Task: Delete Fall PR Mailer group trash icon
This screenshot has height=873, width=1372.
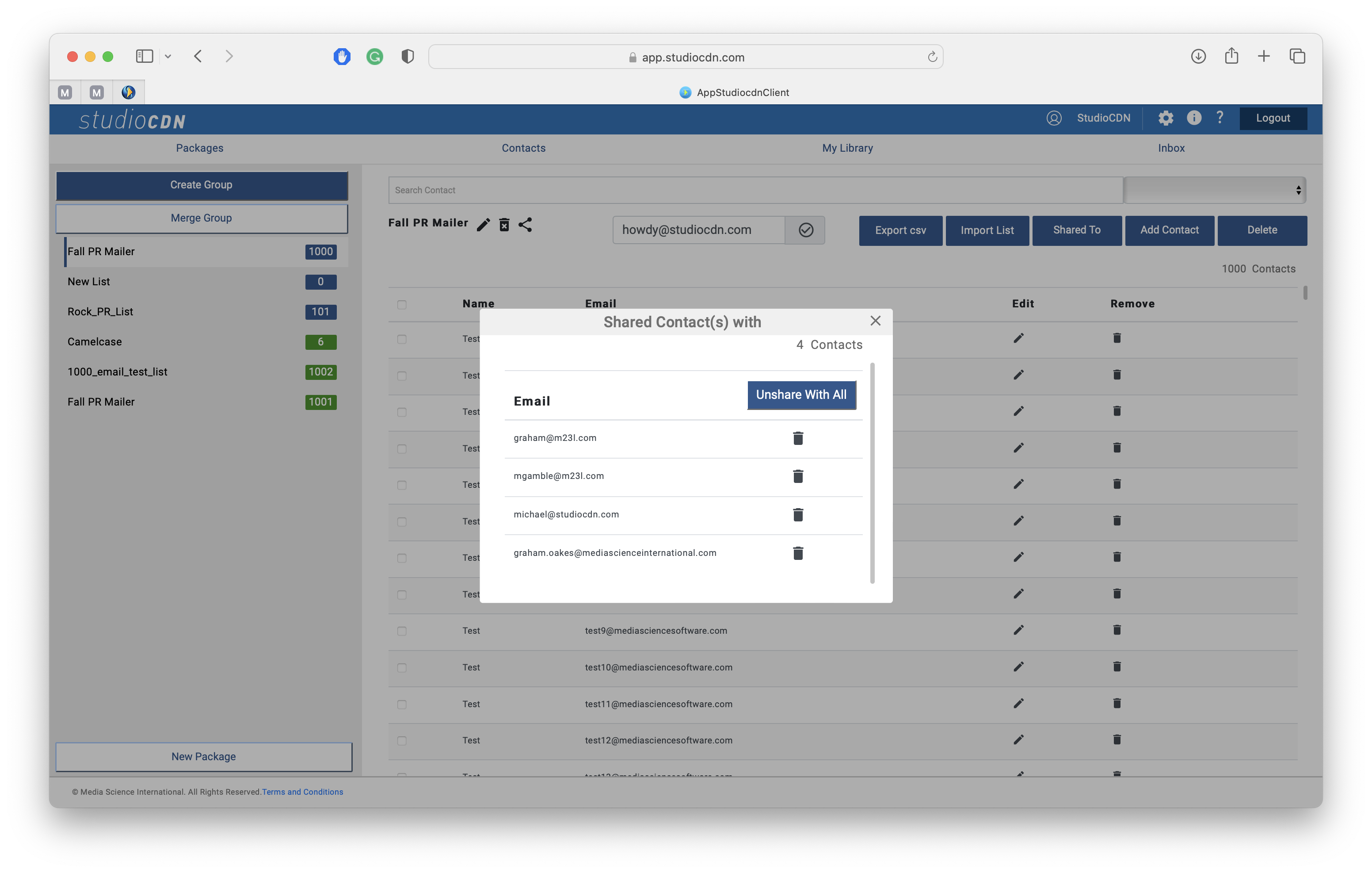Action: pyautogui.click(x=504, y=225)
